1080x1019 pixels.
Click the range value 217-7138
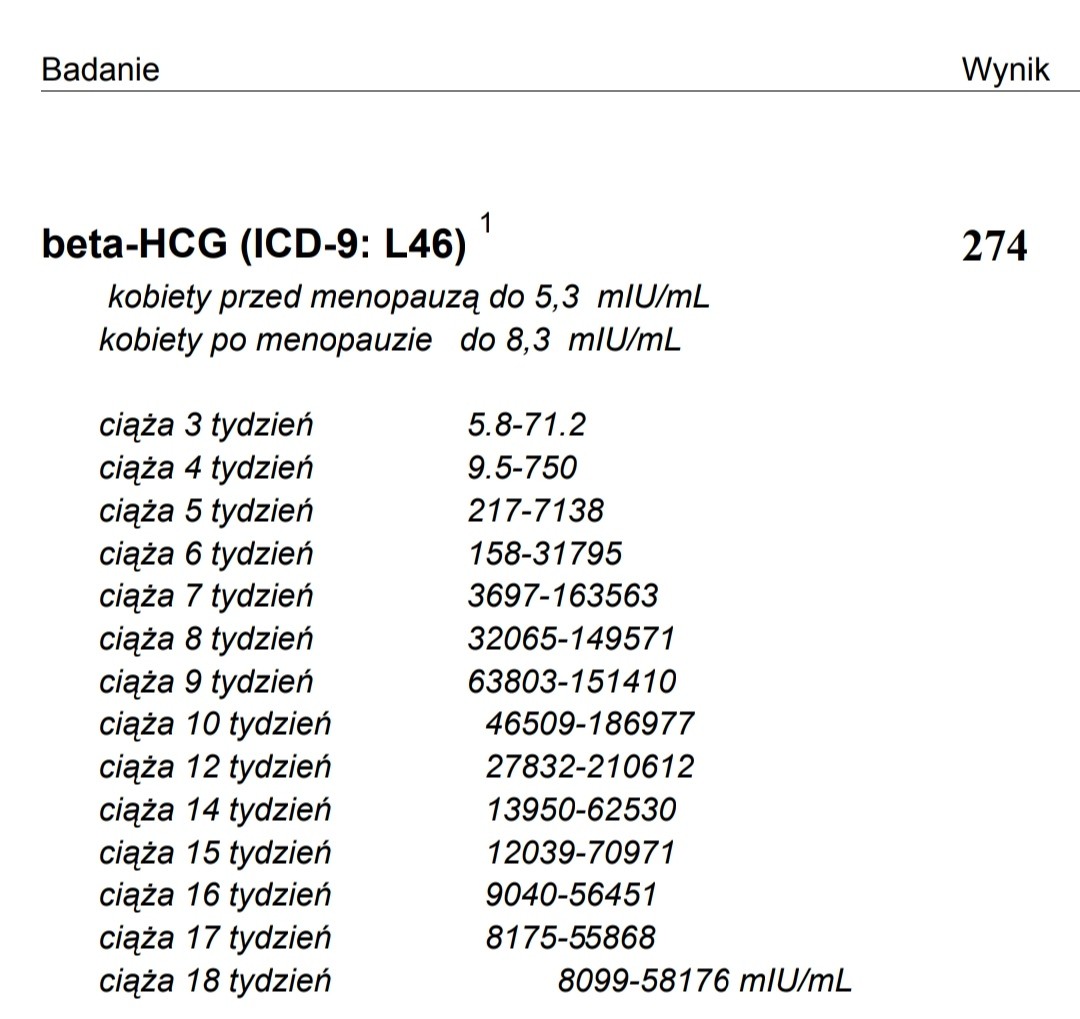point(535,511)
